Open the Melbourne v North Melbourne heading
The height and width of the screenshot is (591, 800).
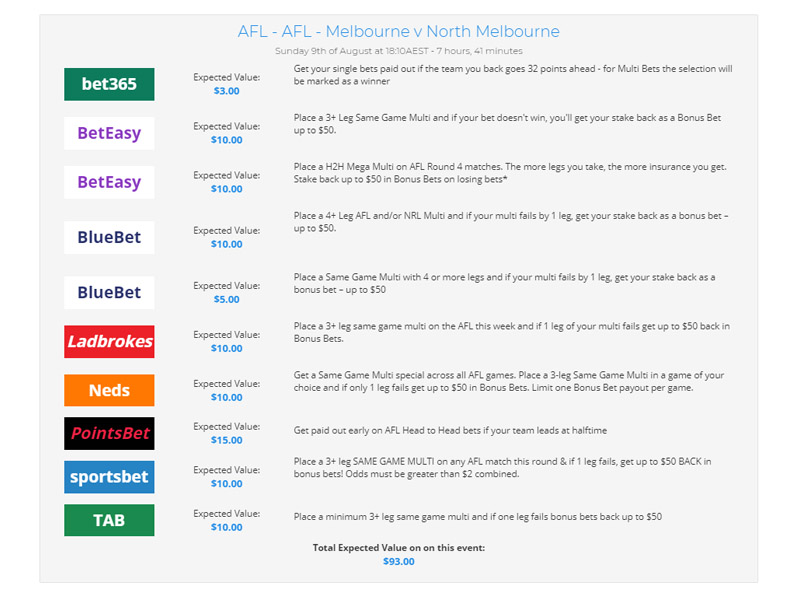click(398, 32)
